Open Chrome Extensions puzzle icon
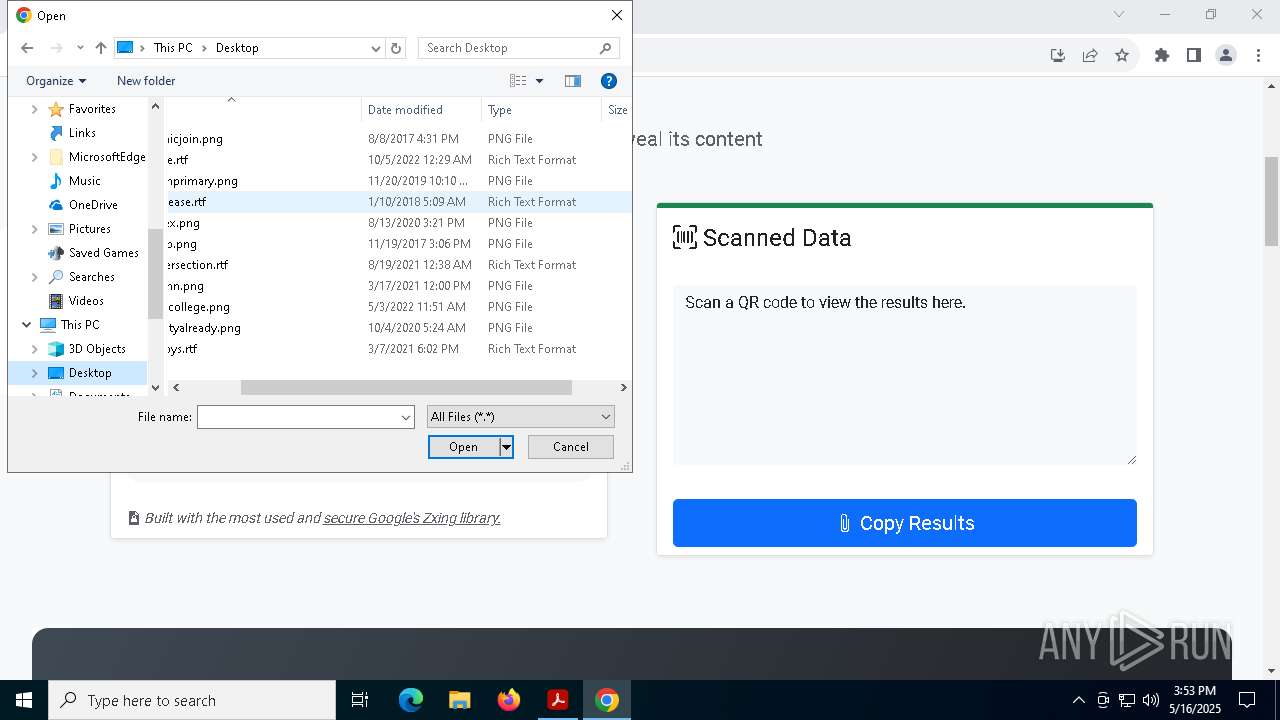 point(1162,55)
